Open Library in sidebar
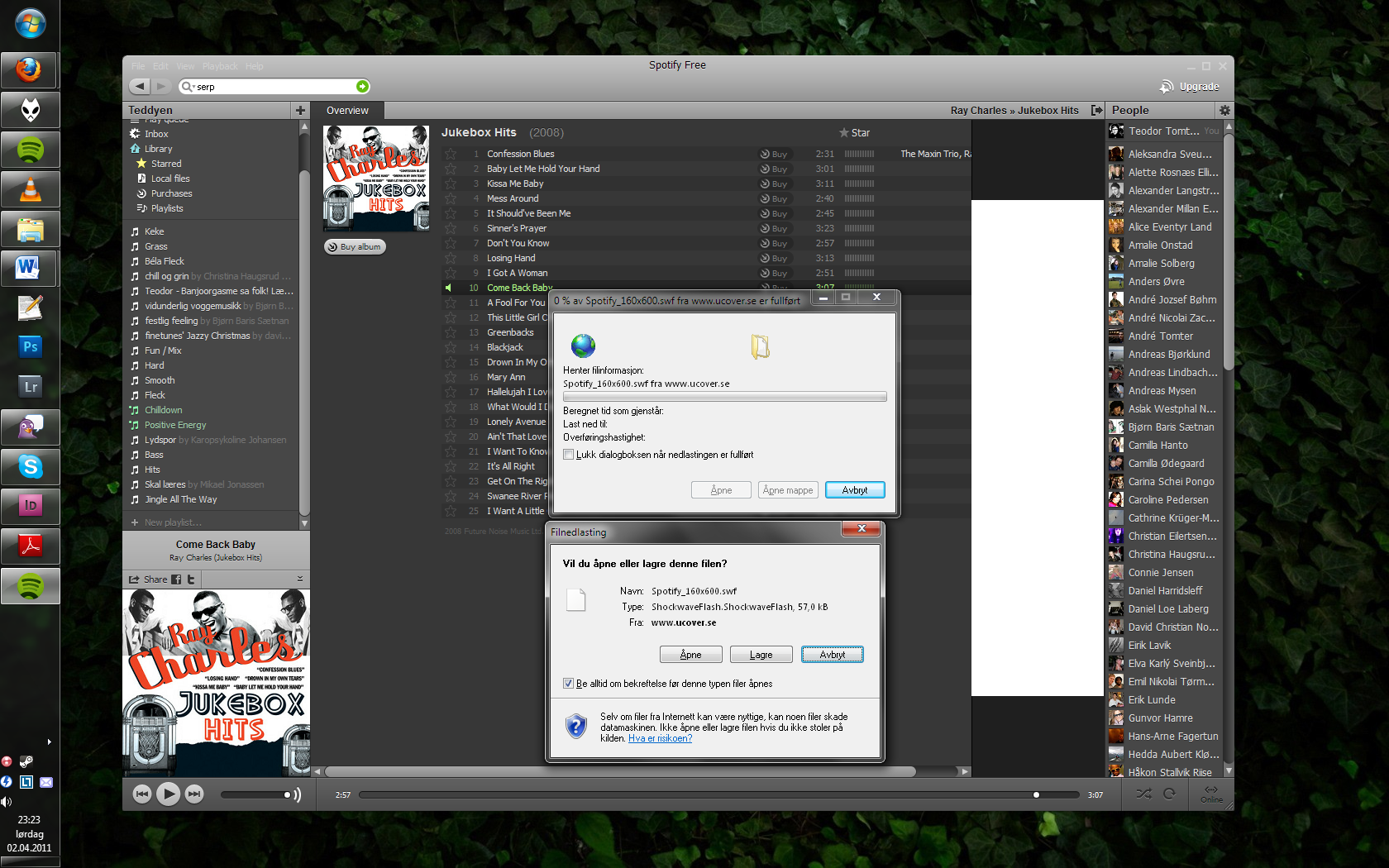Screen dimensions: 1389x868 click(158, 149)
